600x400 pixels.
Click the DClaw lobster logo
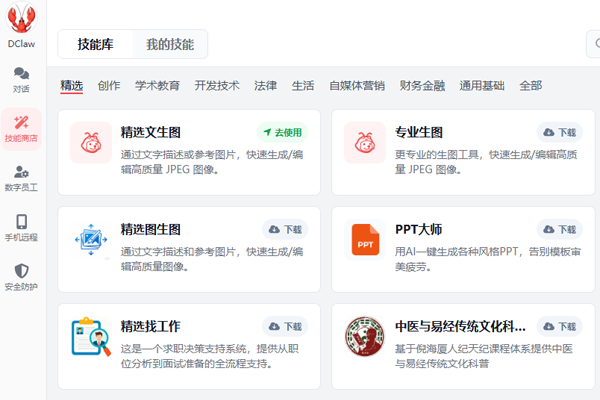(21, 17)
